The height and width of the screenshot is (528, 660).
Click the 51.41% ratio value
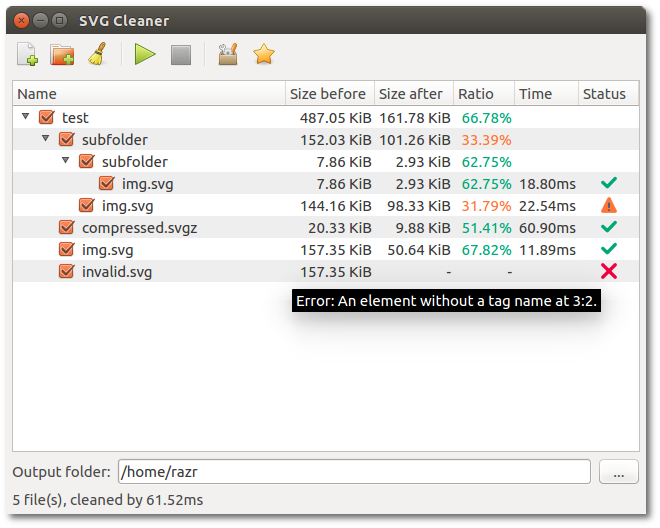486,228
